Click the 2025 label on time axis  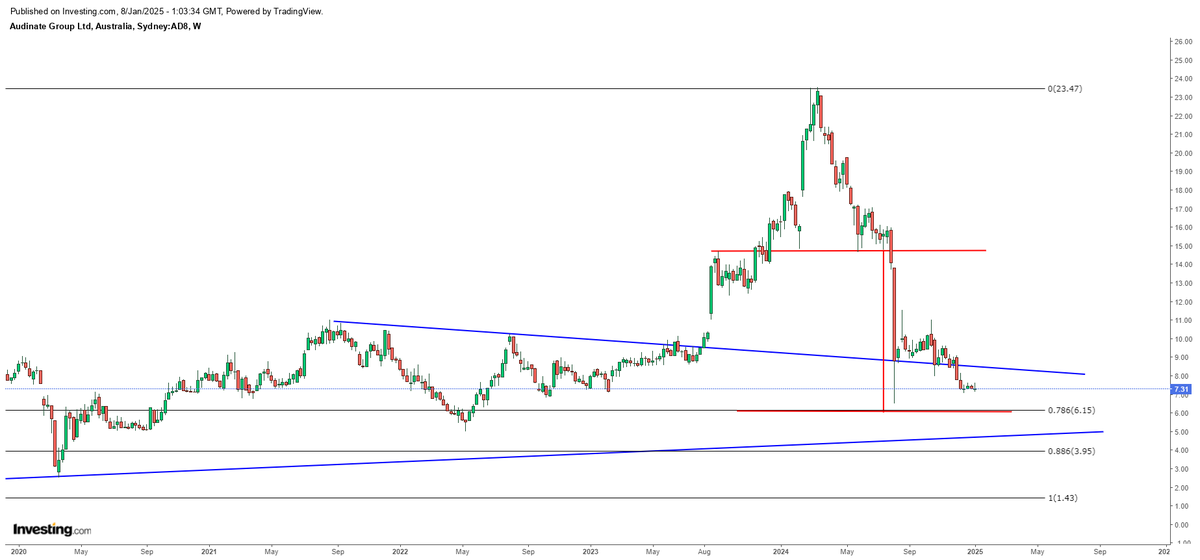(x=975, y=551)
